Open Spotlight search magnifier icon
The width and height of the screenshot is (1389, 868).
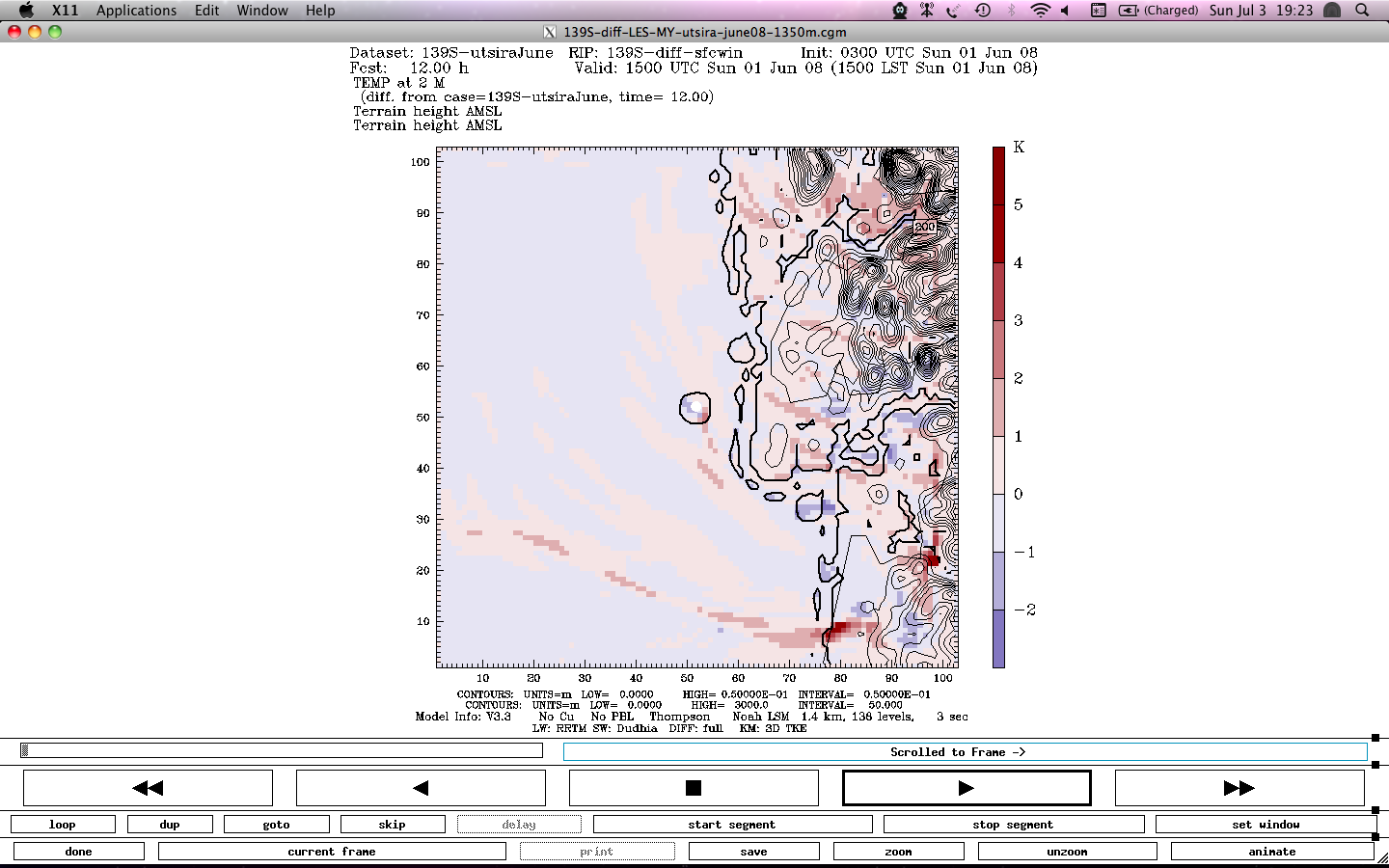1362,11
